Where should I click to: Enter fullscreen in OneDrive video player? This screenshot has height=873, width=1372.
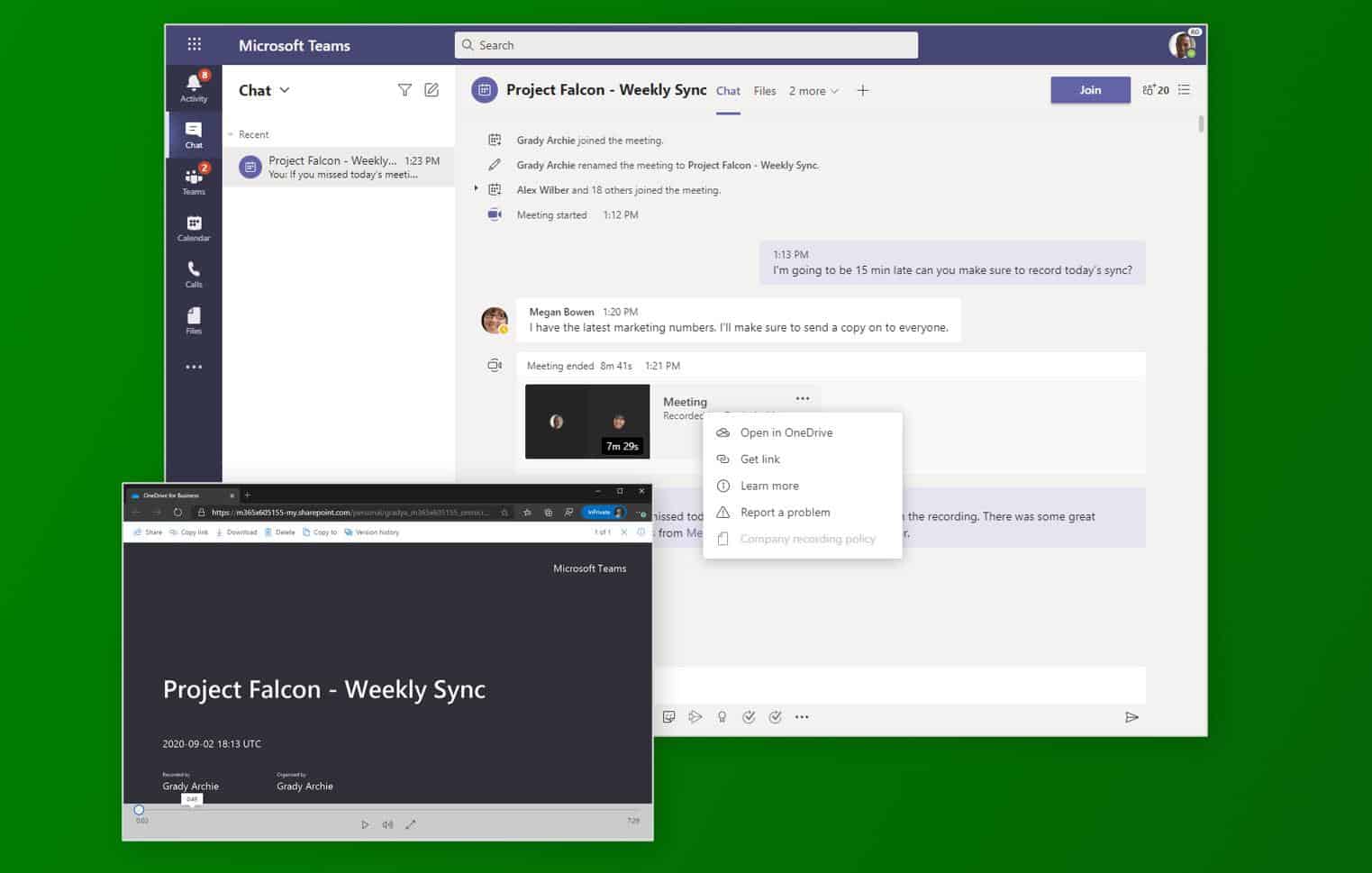coord(411,824)
